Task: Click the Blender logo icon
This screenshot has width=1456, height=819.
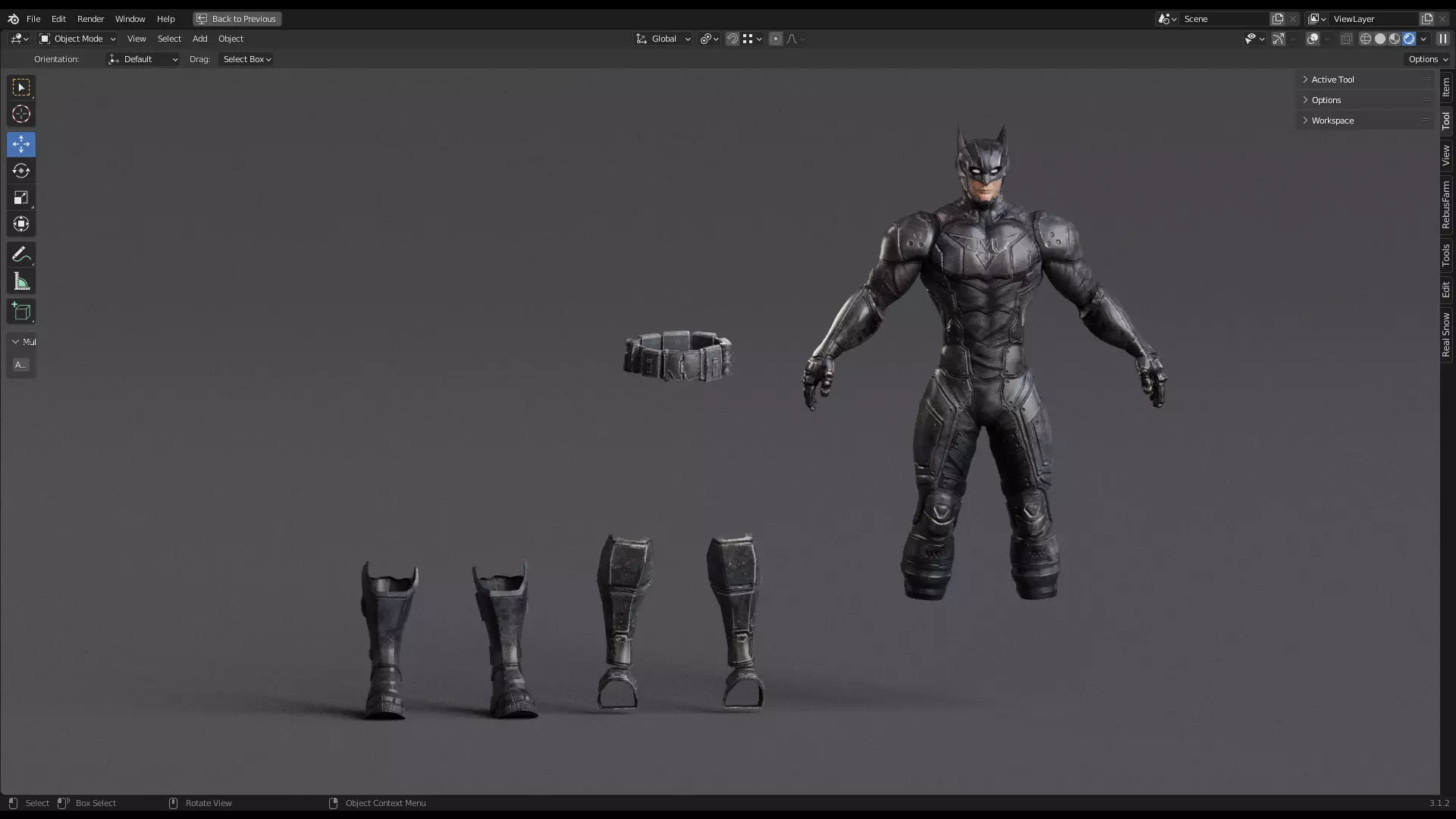Action: pos(13,19)
